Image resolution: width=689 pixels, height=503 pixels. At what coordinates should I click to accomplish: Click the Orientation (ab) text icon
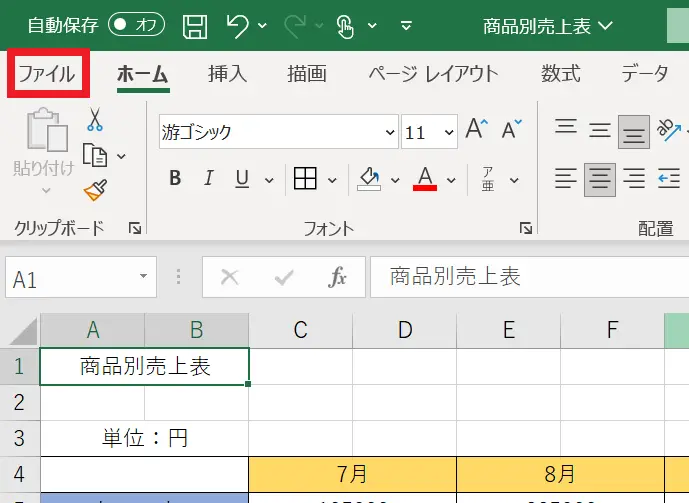tap(668, 130)
